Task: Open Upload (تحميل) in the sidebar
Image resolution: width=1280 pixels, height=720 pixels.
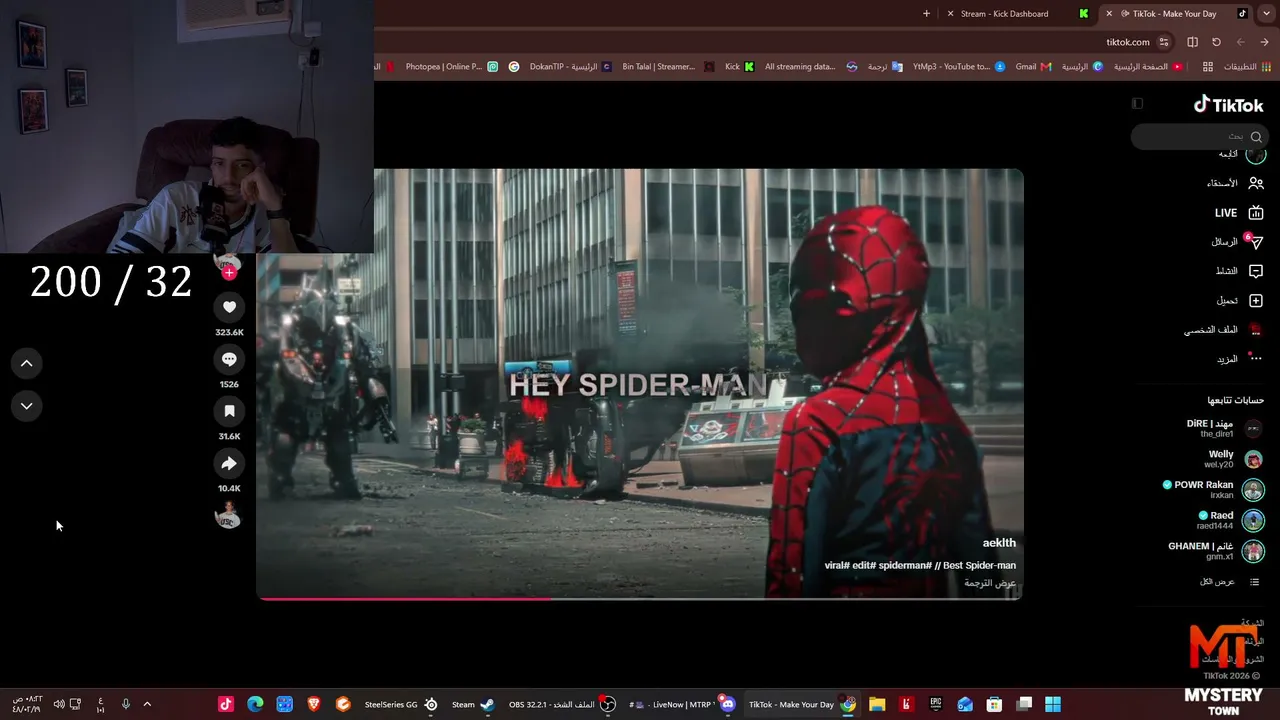Action: tap(1239, 300)
